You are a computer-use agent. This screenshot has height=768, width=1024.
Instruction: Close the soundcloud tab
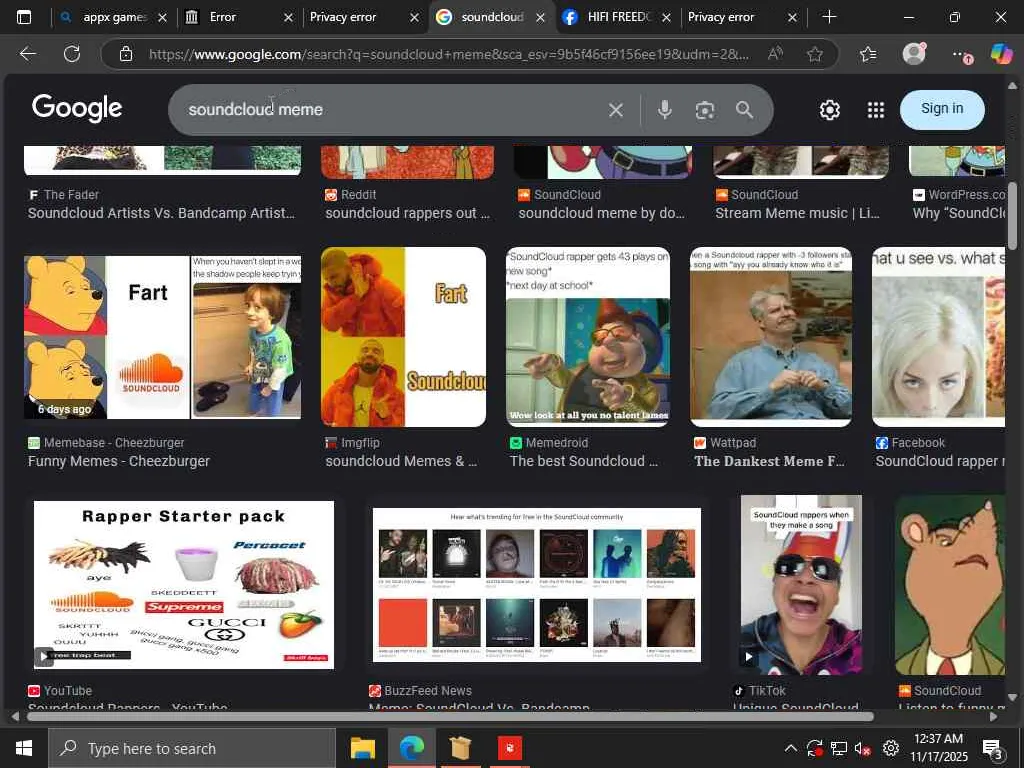pos(540,18)
